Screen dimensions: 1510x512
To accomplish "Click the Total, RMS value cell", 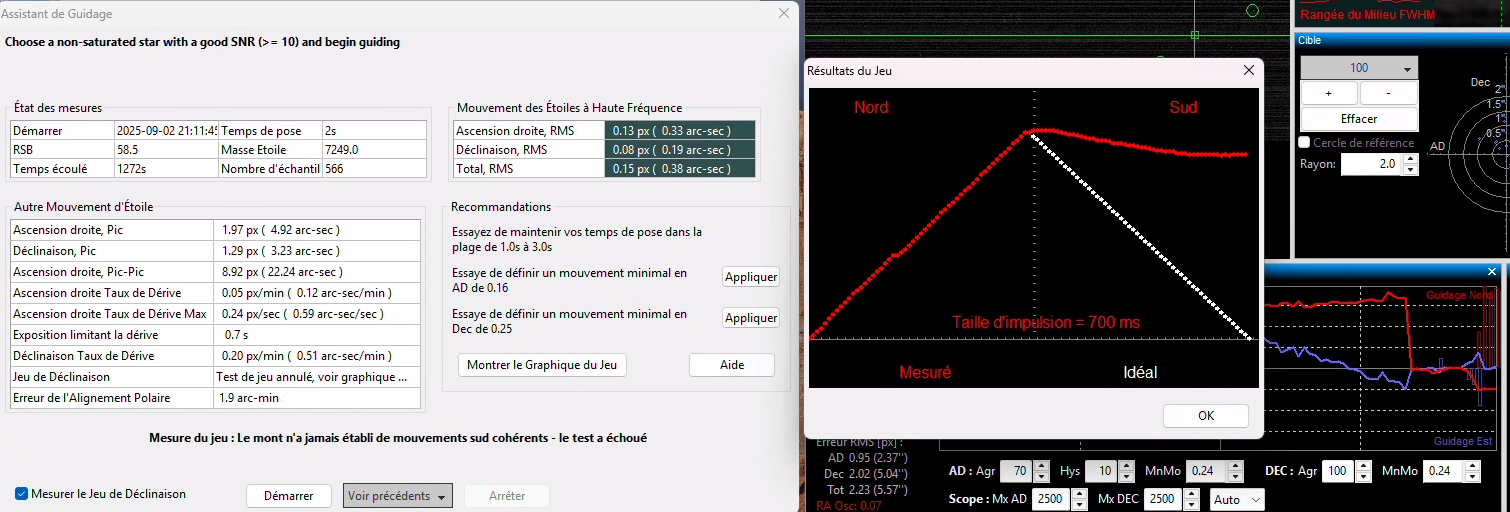I will [680, 169].
